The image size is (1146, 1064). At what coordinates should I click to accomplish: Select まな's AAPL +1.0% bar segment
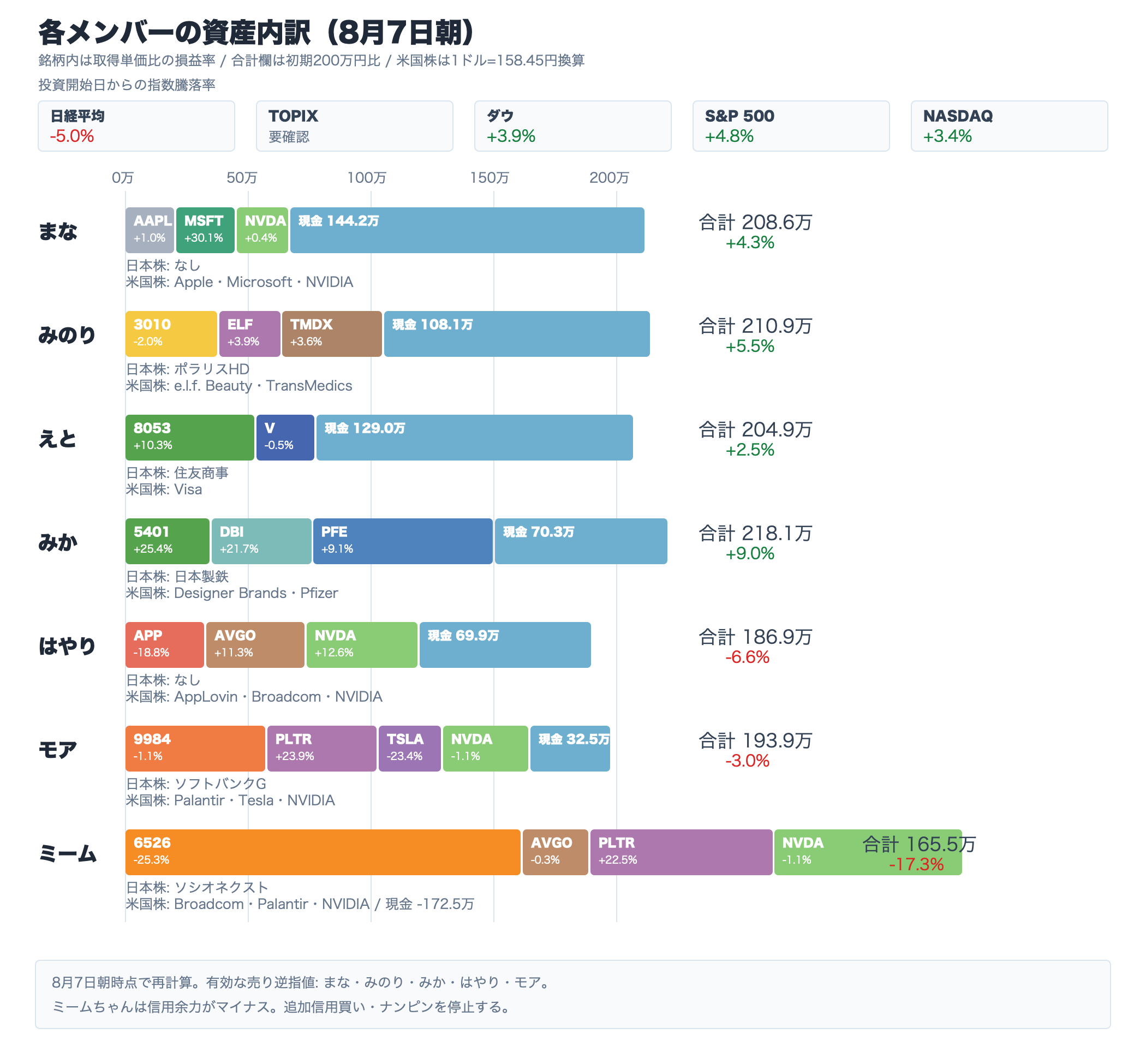150,230
